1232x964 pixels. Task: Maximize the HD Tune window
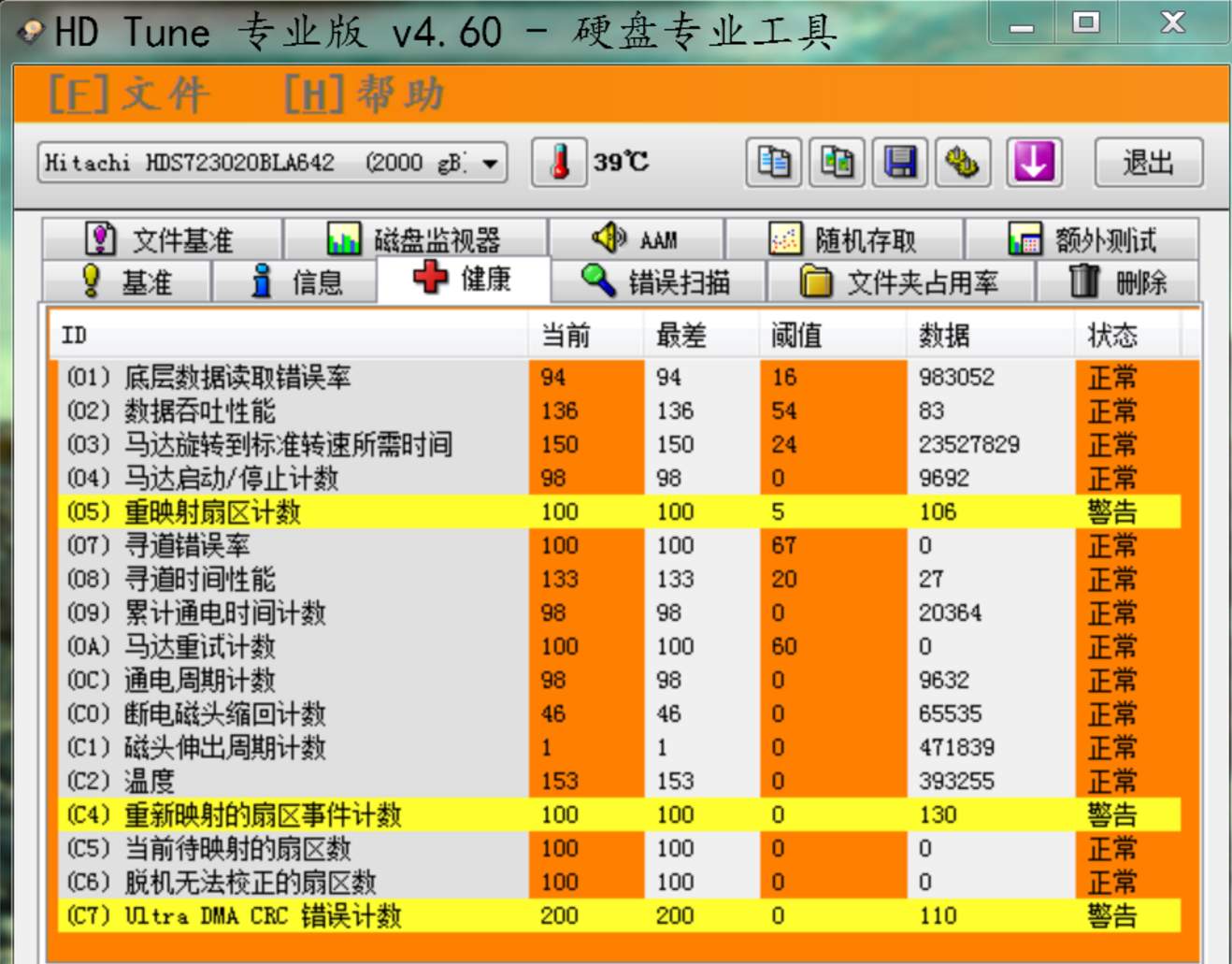click(1085, 23)
